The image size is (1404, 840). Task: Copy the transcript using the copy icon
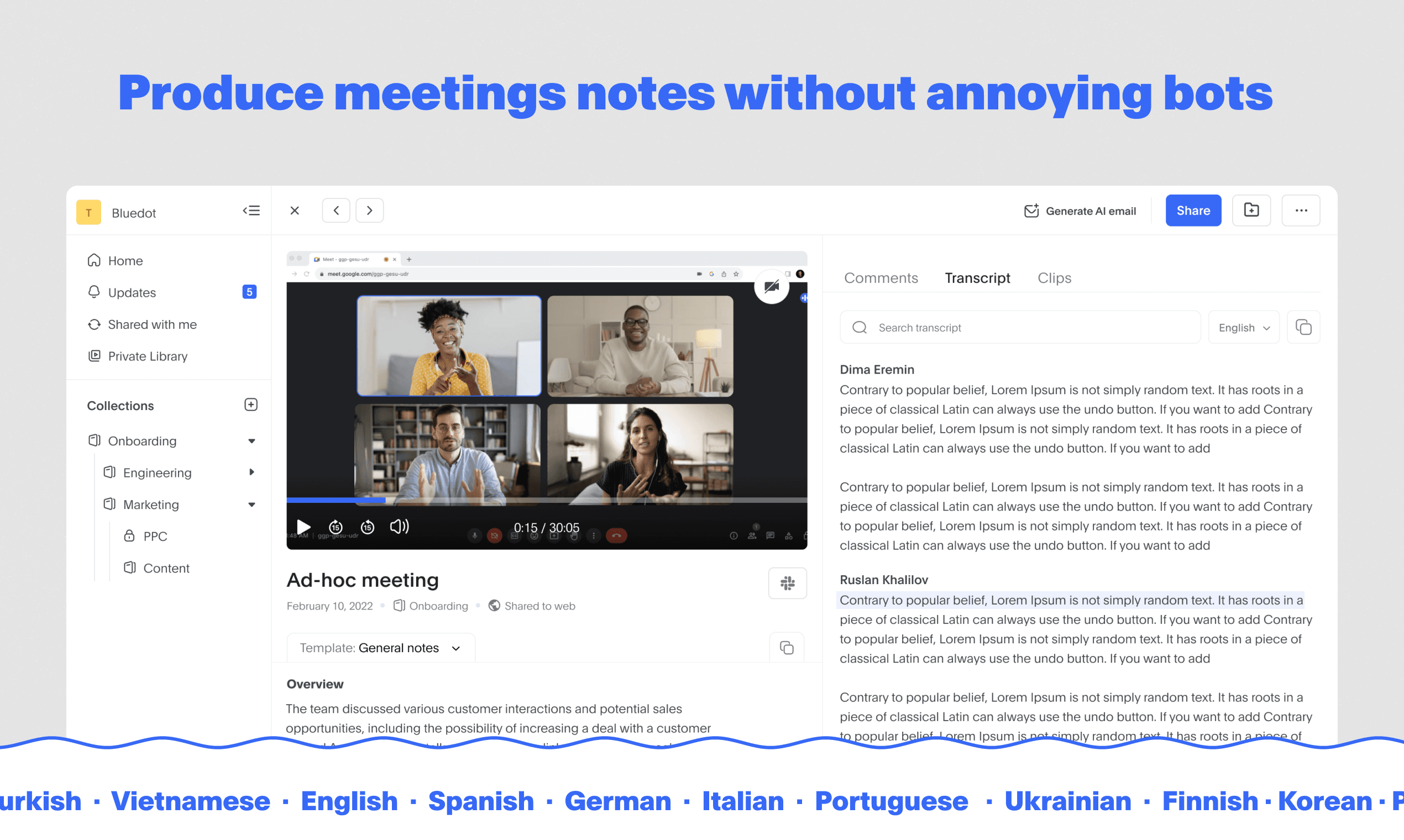[1303, 327]
